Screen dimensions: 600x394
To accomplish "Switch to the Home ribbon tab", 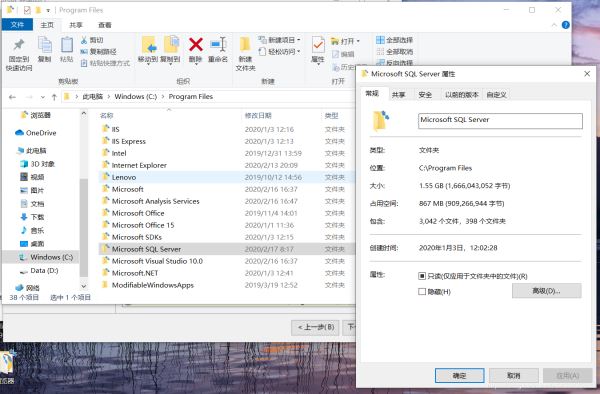I will coord(47,25).
